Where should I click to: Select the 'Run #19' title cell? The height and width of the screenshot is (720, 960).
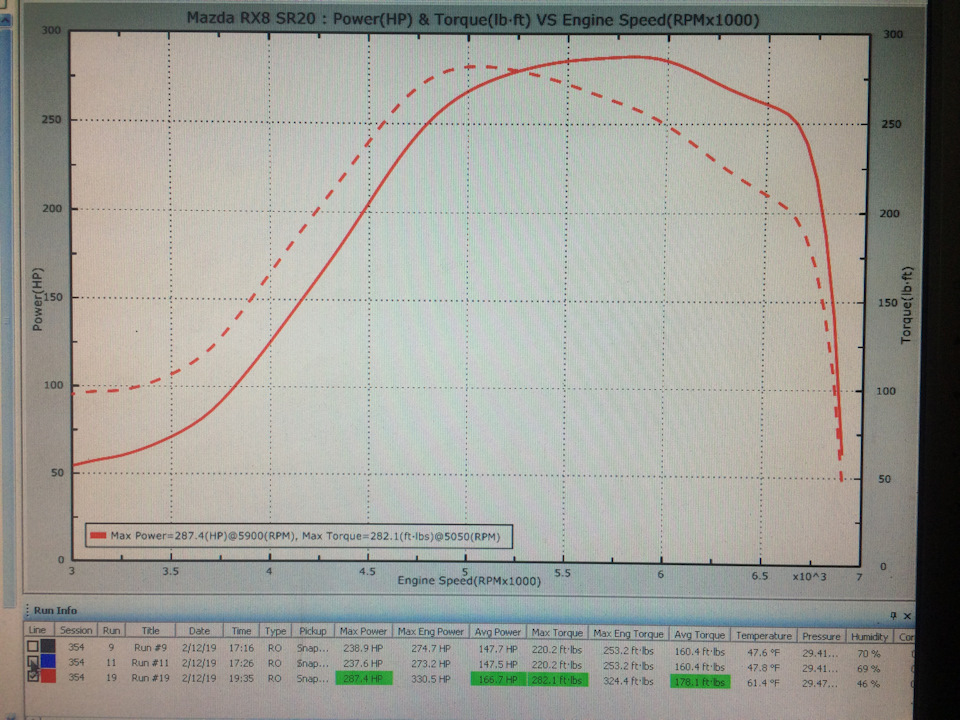[x=150, y=678]
